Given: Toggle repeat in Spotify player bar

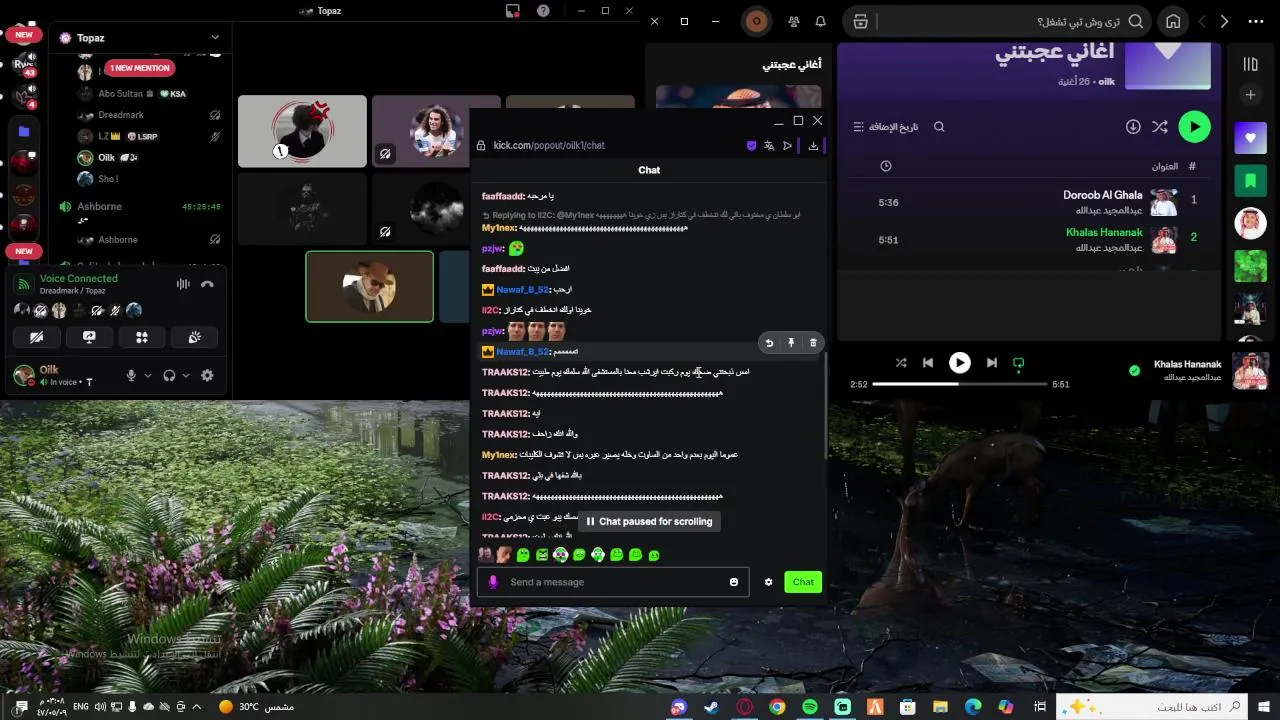Looking at the screenshot, I should tap(1019, 363).
